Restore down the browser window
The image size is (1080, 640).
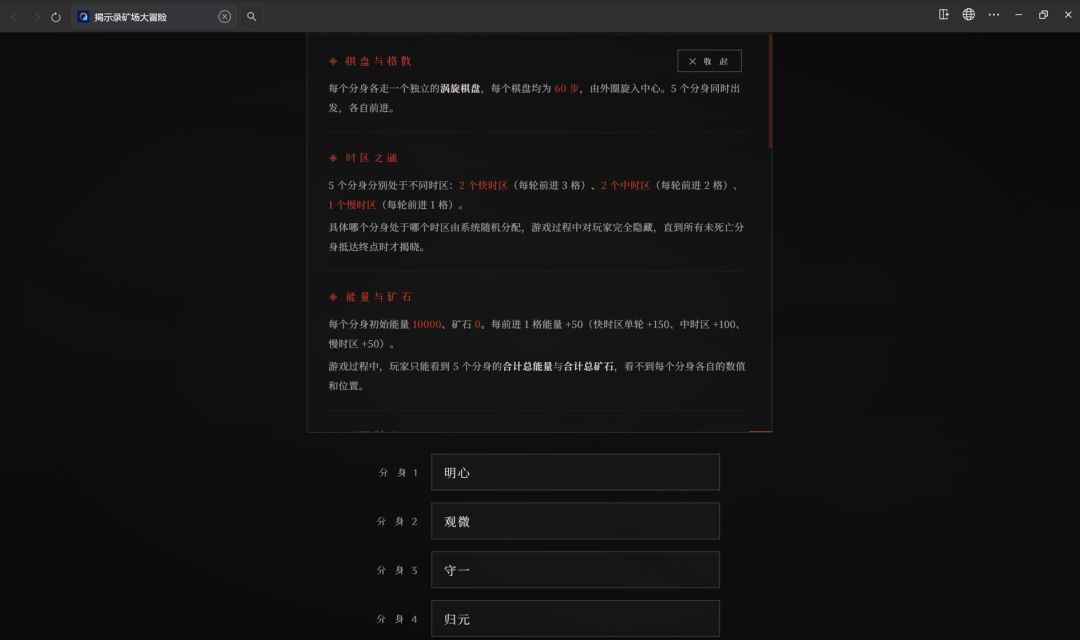tap(1043, 14)
